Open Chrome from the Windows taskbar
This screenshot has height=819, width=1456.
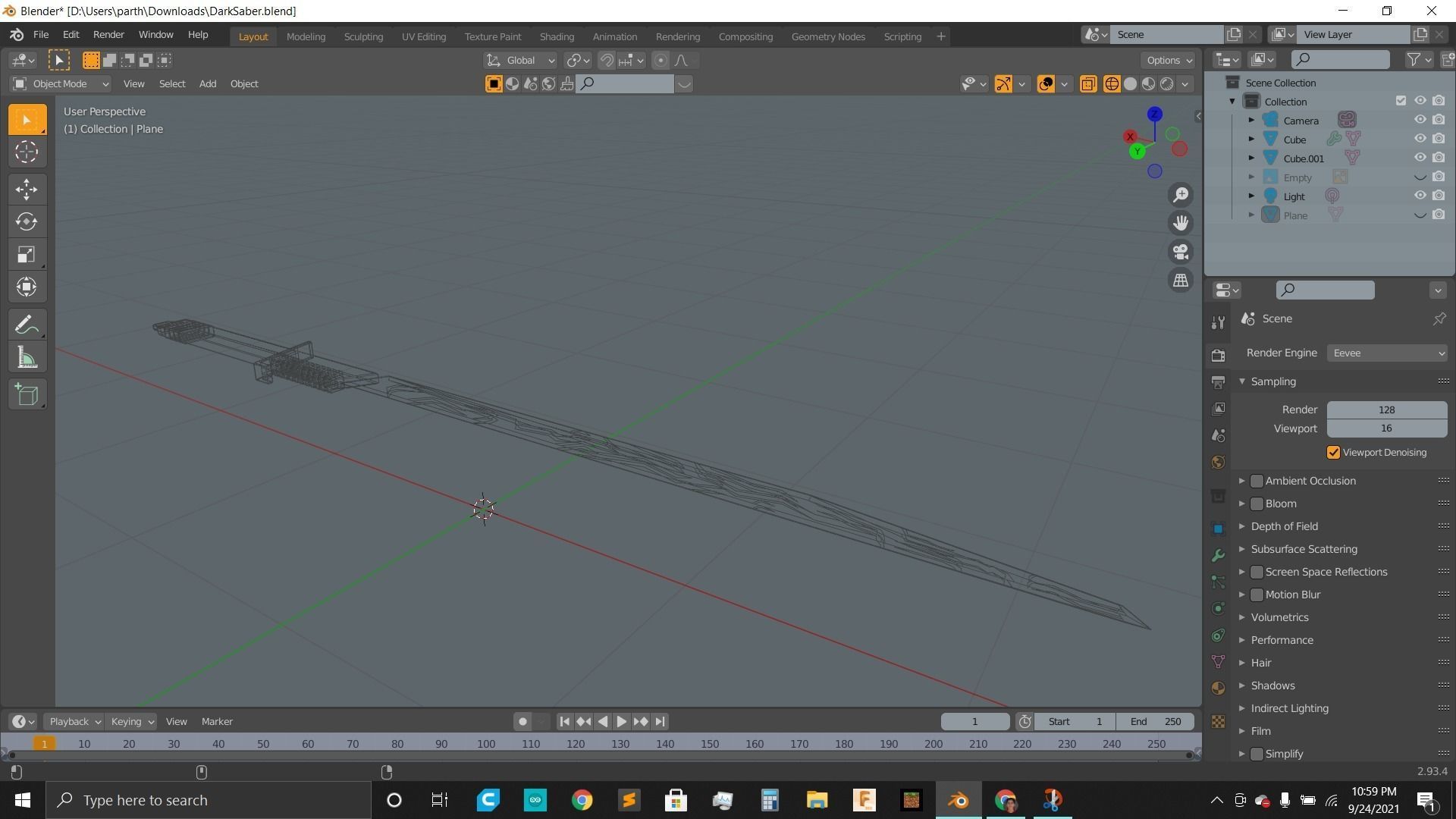tap(582, 800)
